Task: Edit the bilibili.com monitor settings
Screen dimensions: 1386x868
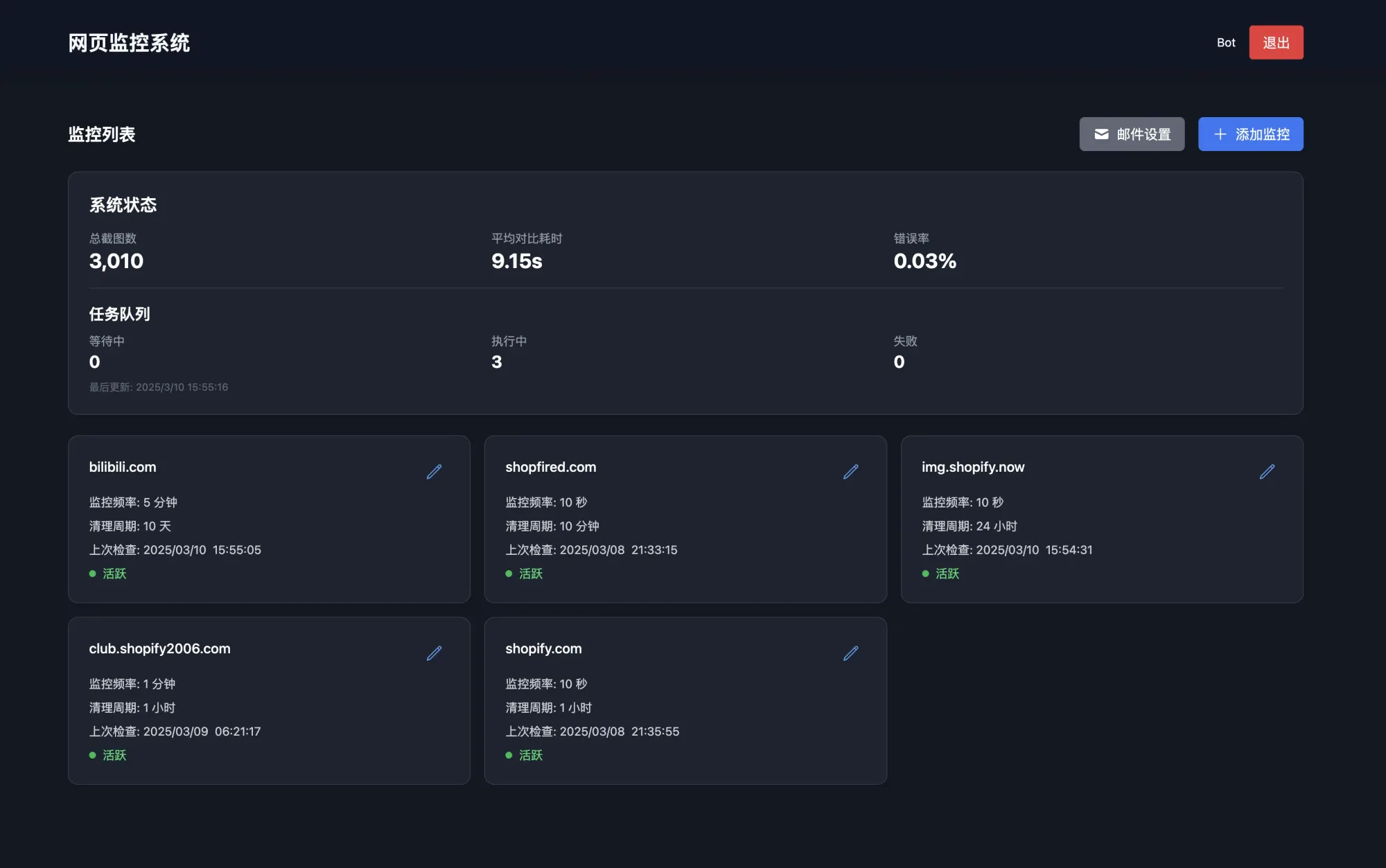Action: point(435,471)
